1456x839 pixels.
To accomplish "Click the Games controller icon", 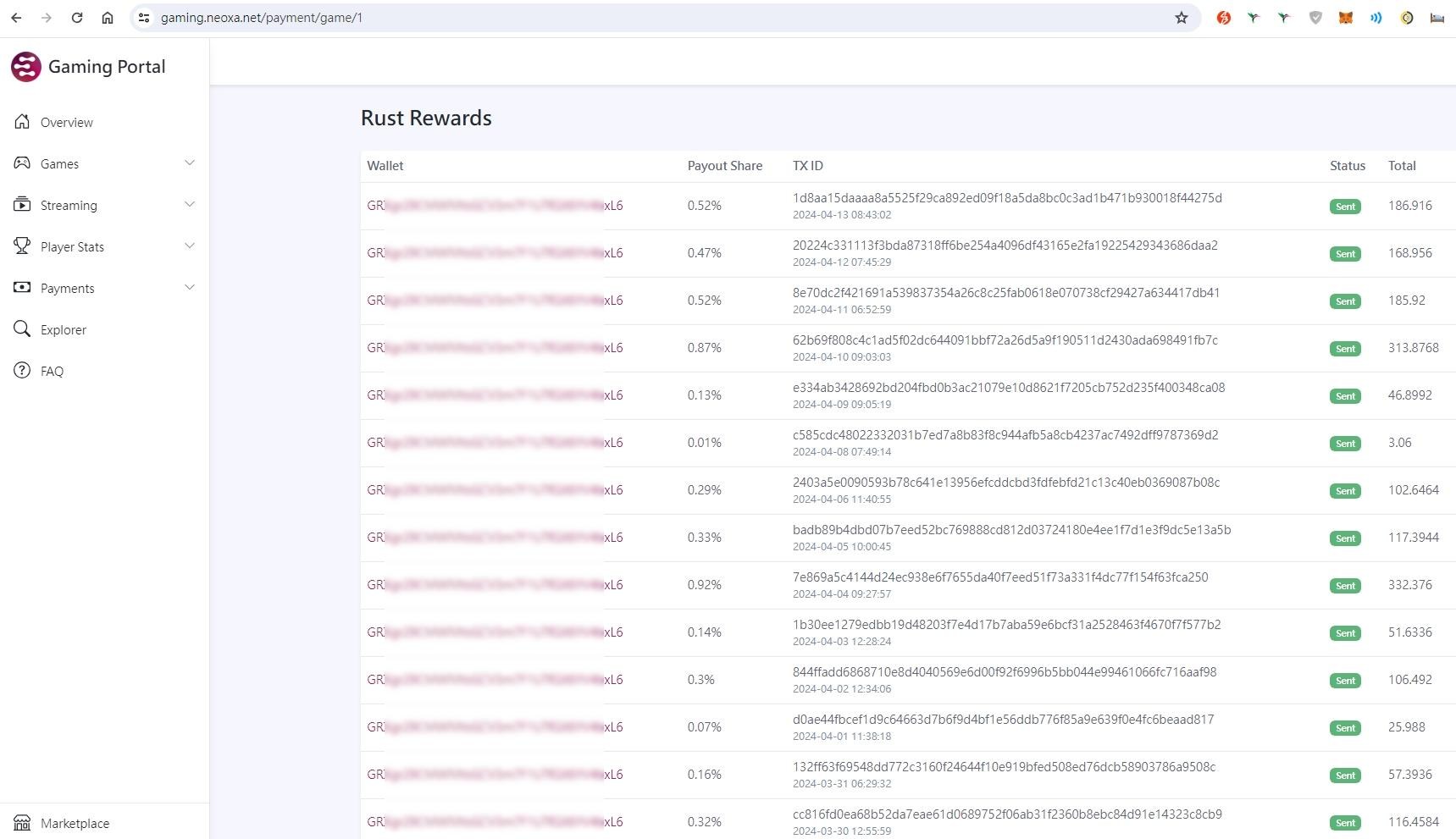I will [x=22, y=163].
